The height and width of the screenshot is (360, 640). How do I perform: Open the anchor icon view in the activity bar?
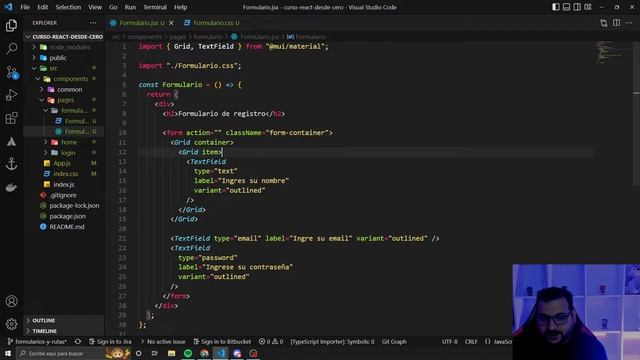click(x=11, y=164)
